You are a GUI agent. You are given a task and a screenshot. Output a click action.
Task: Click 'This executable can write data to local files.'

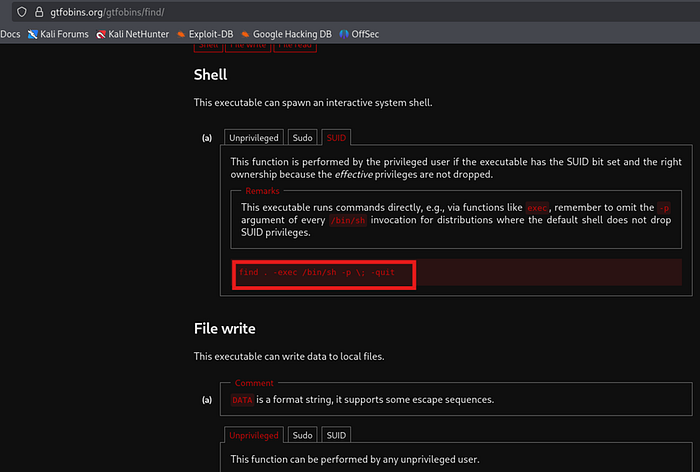point(289,356)
